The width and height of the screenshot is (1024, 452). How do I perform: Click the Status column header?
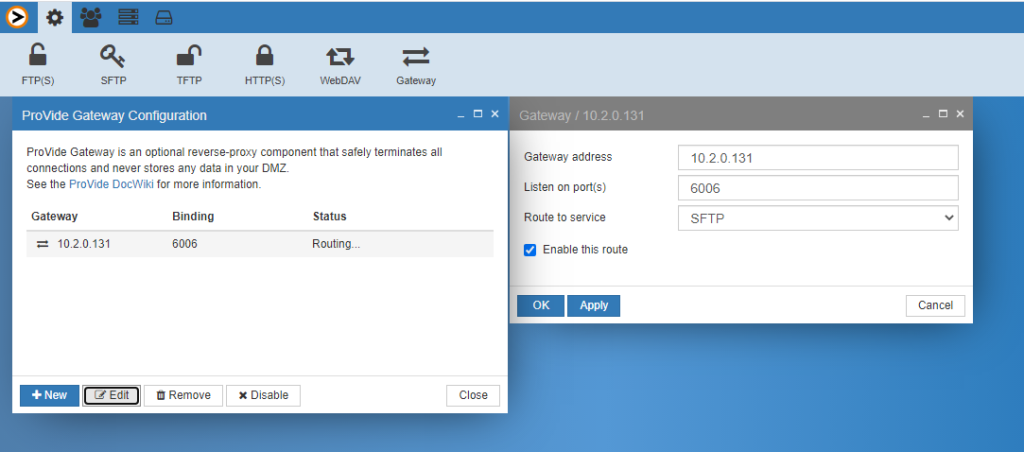[x=330, y=216]
